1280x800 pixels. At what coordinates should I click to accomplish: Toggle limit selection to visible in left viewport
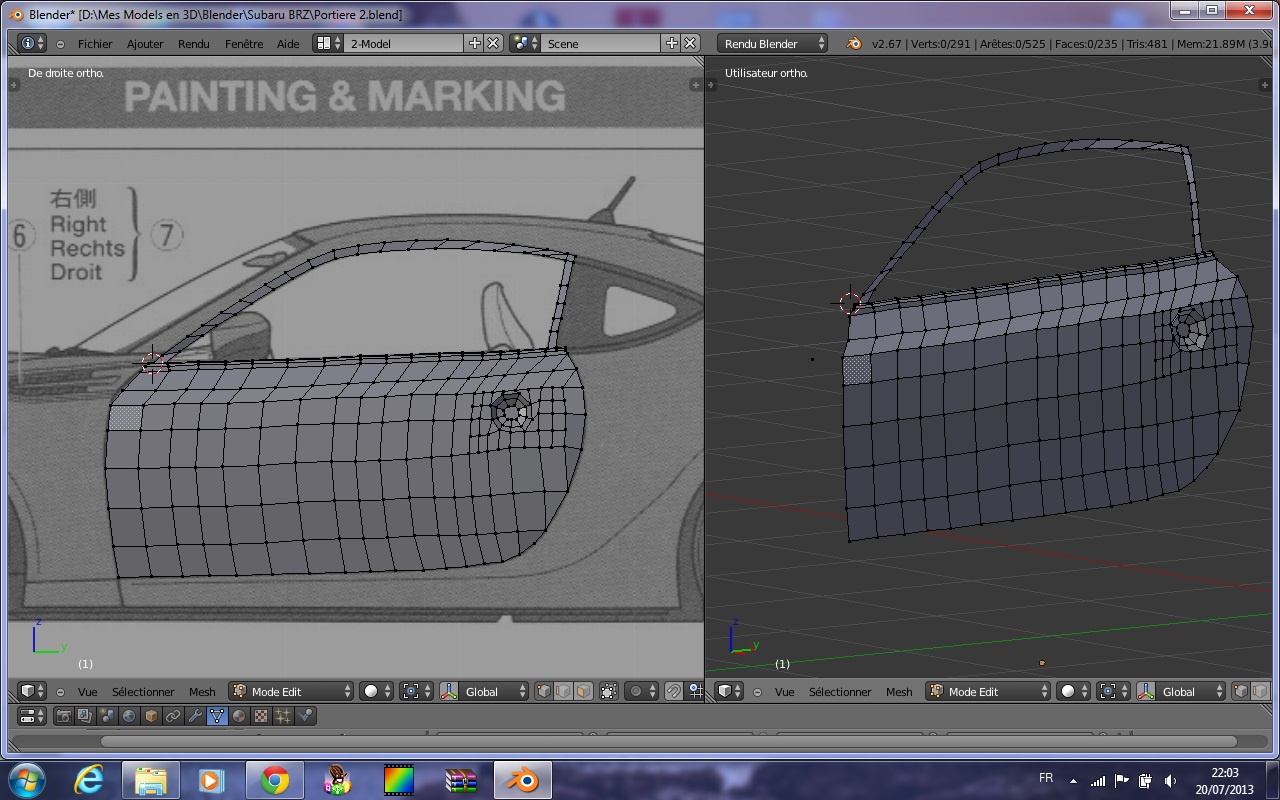pyautogui.click(x=608, y=691)
